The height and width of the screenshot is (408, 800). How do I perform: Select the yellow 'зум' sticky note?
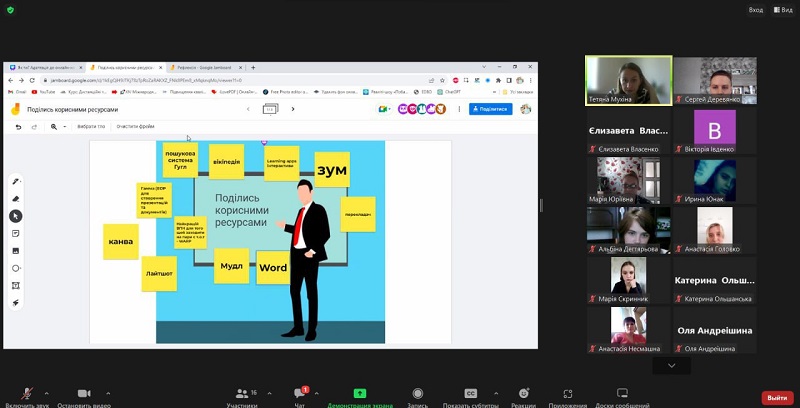point(332,170)
